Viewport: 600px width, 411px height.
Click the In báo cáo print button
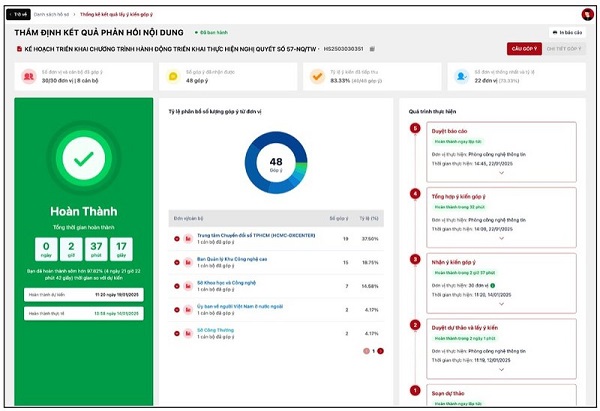pos(567,33)
